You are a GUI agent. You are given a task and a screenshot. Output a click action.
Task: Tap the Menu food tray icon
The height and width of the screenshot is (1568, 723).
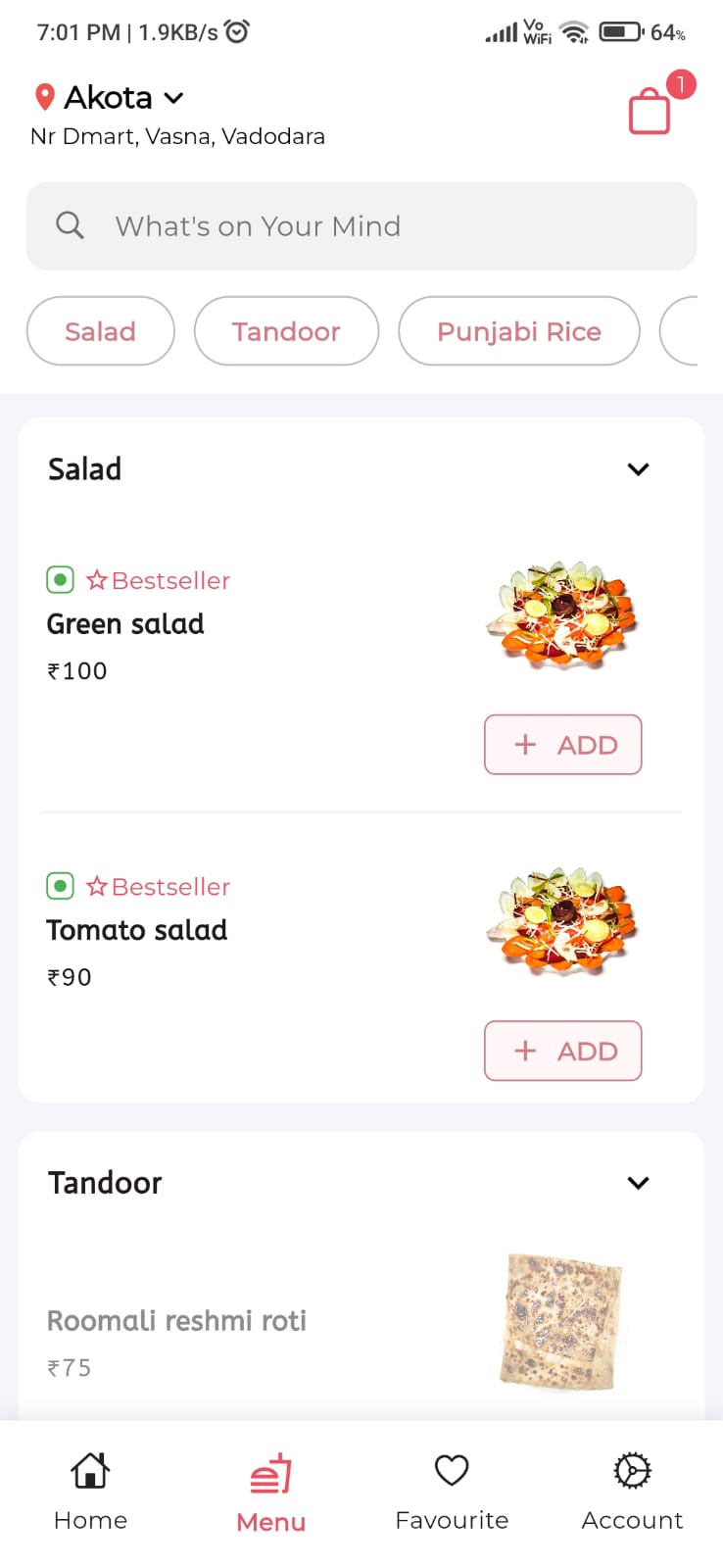[271, 1474]
